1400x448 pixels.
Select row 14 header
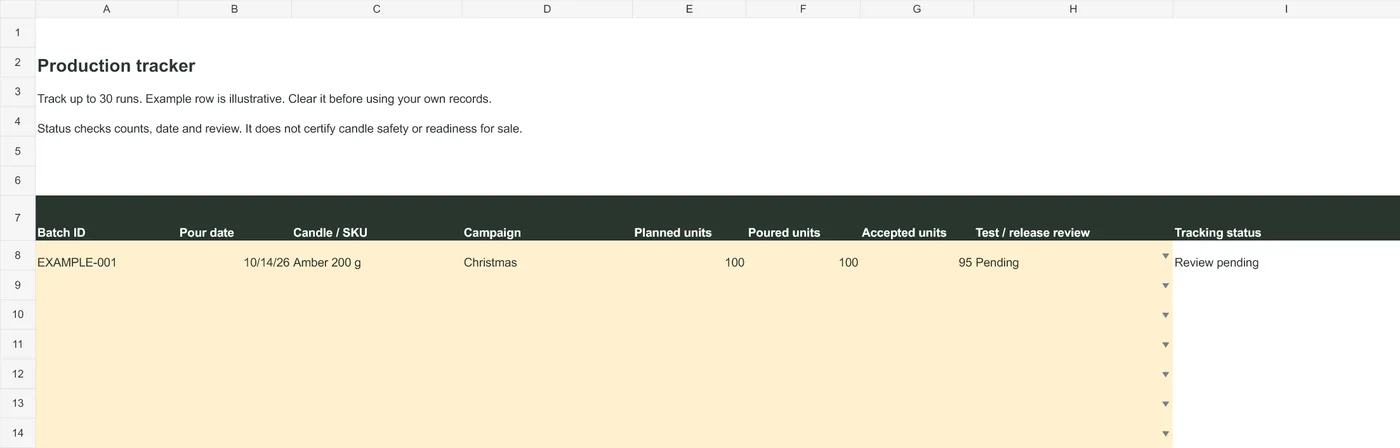coord(18,433)
